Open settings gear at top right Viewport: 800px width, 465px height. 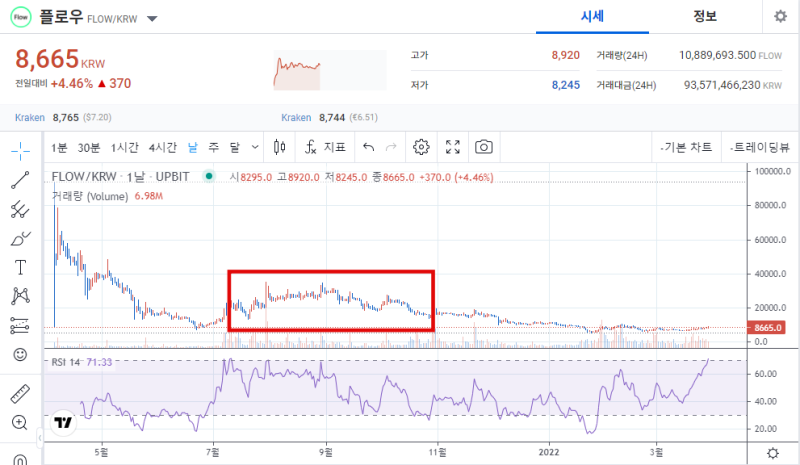pyautogui.click(x=781, y=16)
